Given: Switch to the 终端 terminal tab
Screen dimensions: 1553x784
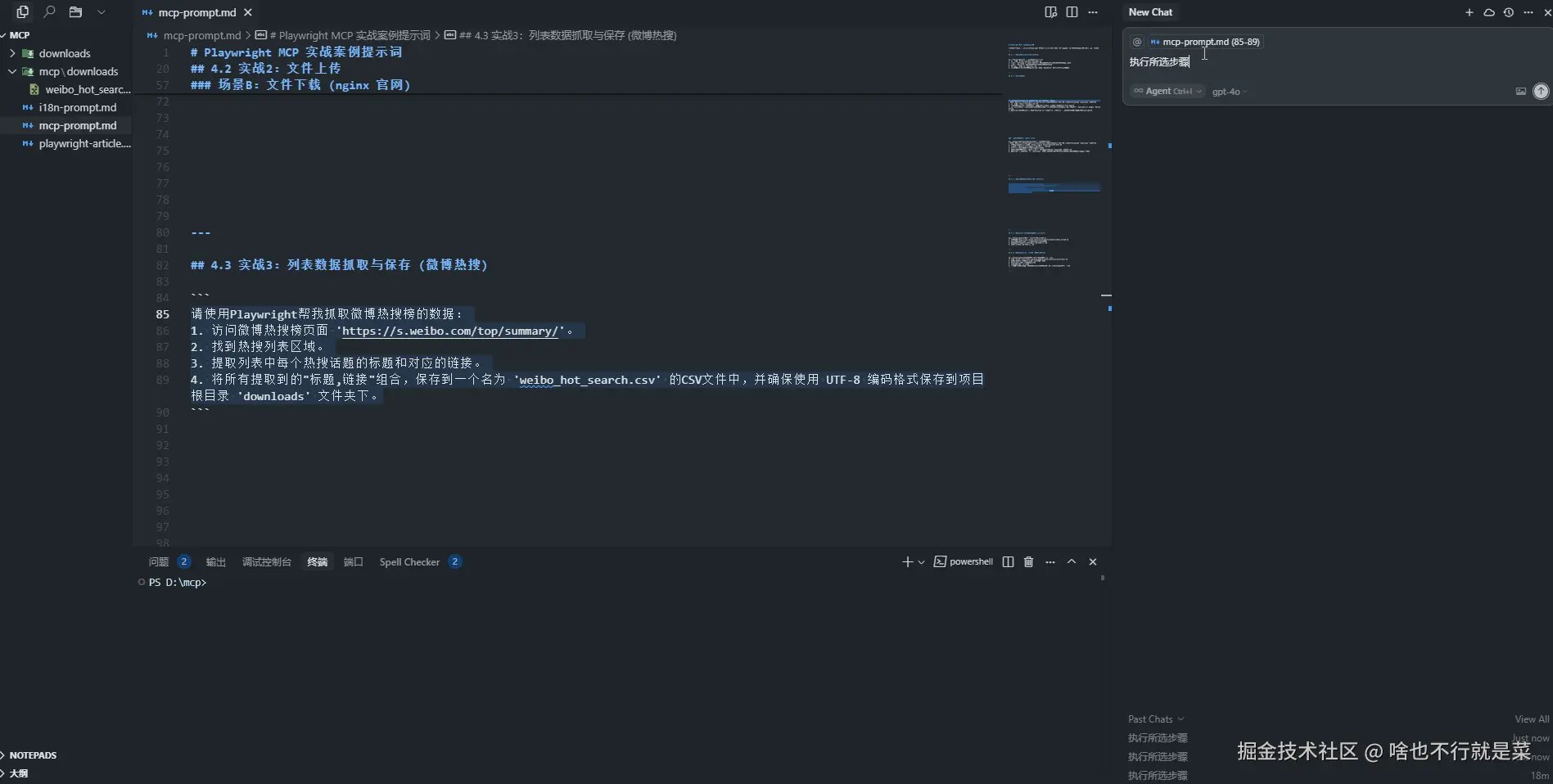Looking at the screenshot, I should tap(317, 561).
